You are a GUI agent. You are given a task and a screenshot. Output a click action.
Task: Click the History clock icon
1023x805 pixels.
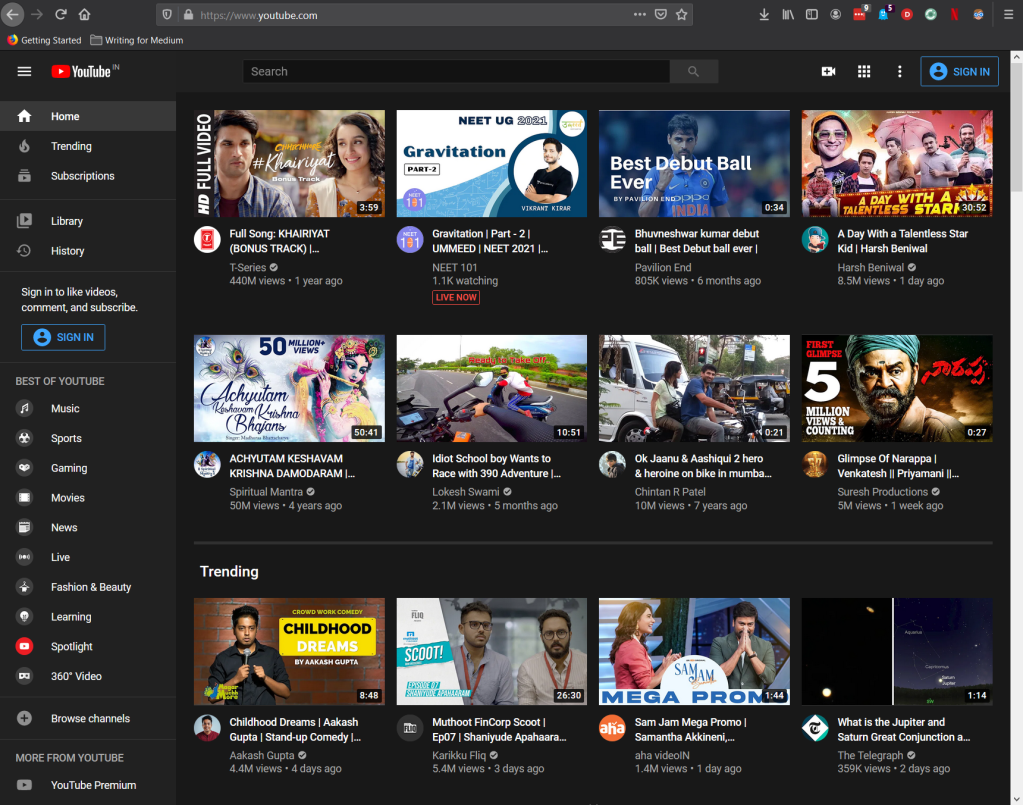click(x=25, y=251)
